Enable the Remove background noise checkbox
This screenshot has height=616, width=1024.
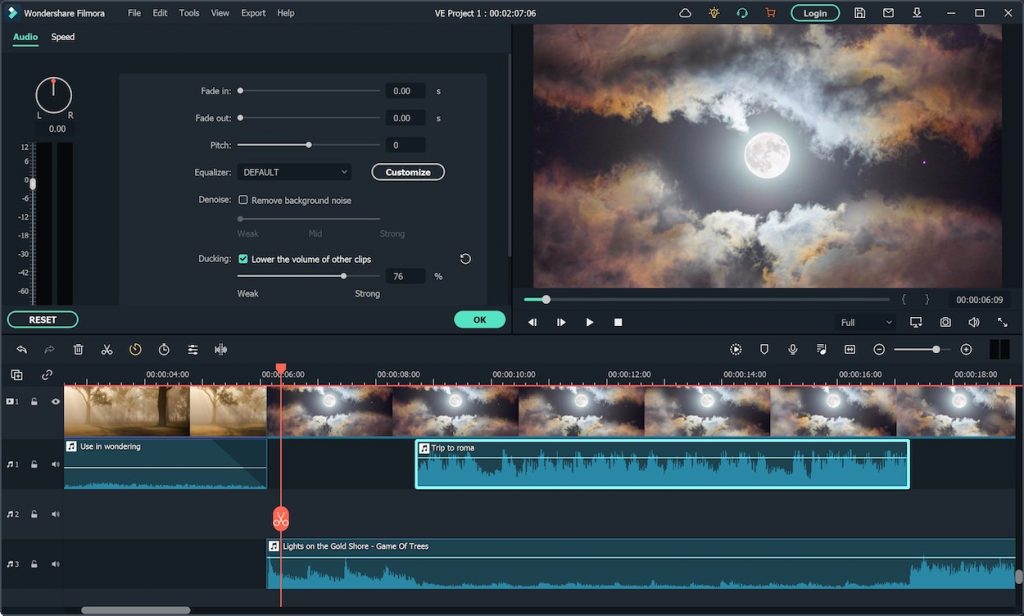(242, 199)
